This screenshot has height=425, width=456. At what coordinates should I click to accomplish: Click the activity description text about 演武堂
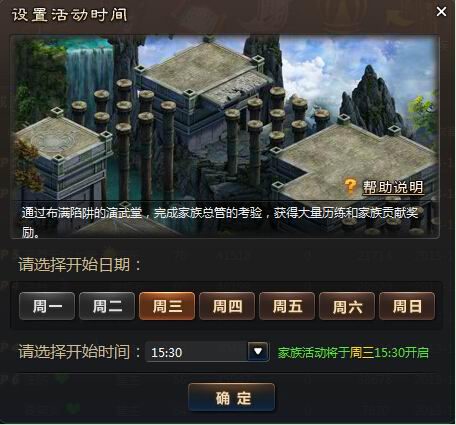click(x=220, y=221)
